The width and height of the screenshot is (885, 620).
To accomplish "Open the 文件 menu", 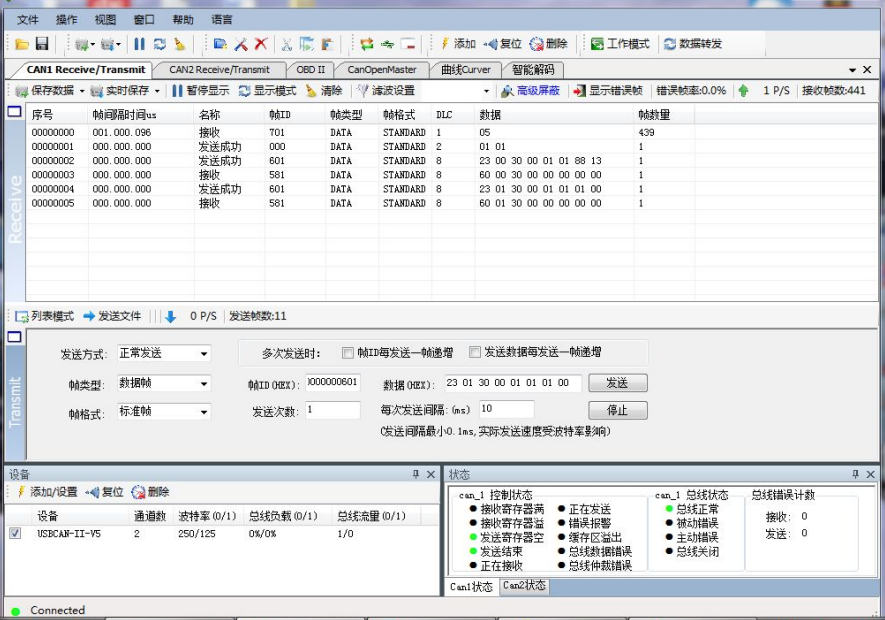I will [28, 20].
